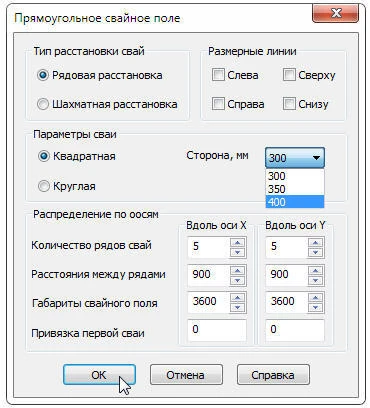Viewport: 370px width, 408px height.
Task: Increase row count along X axis
Action: tap(238, 243)
